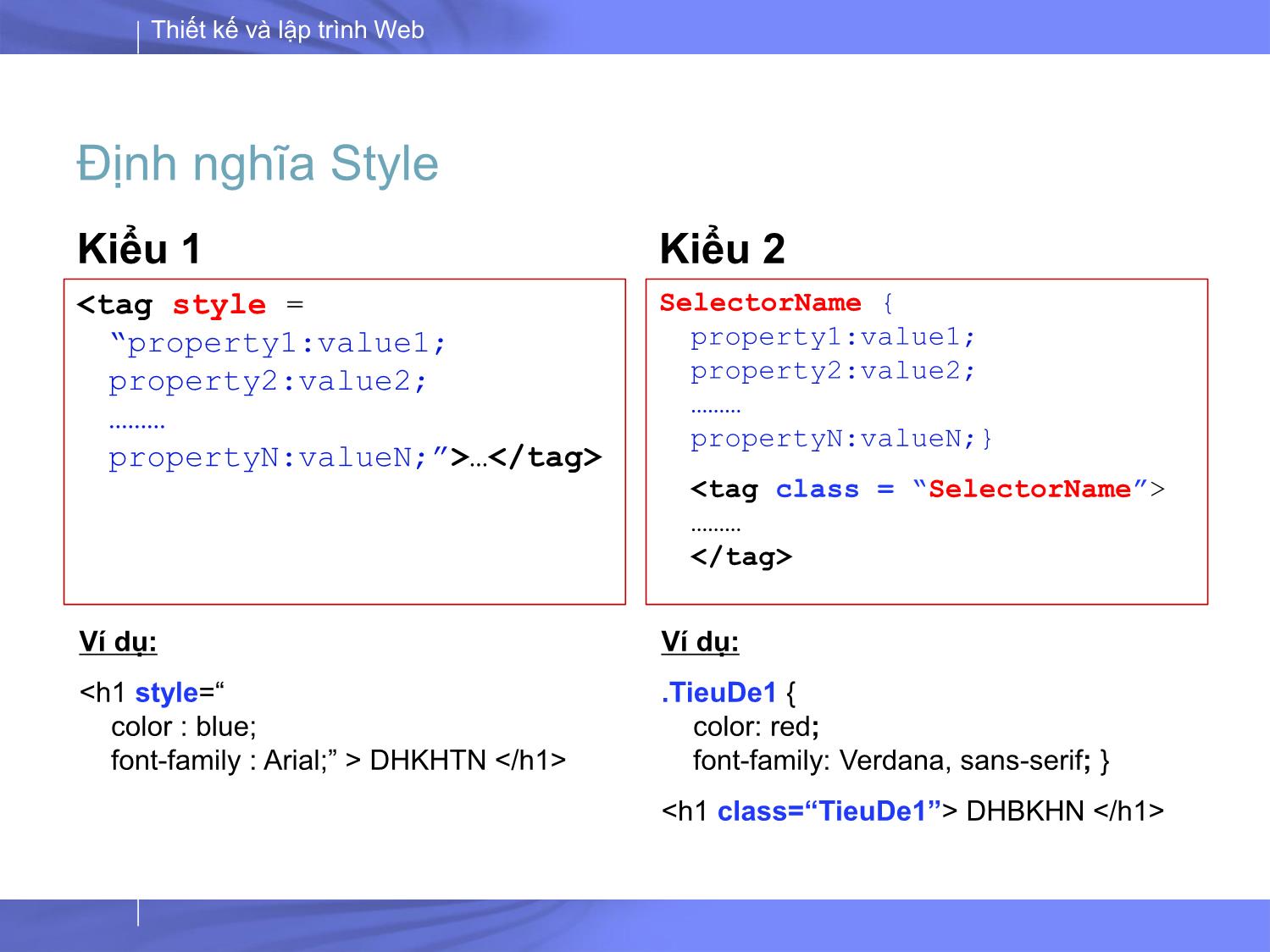Click the '<h1 class="TieuDe1"> DHBKHN </h1>' line
This screenshot has height=952, width=1270.
(x=912, y=811)
